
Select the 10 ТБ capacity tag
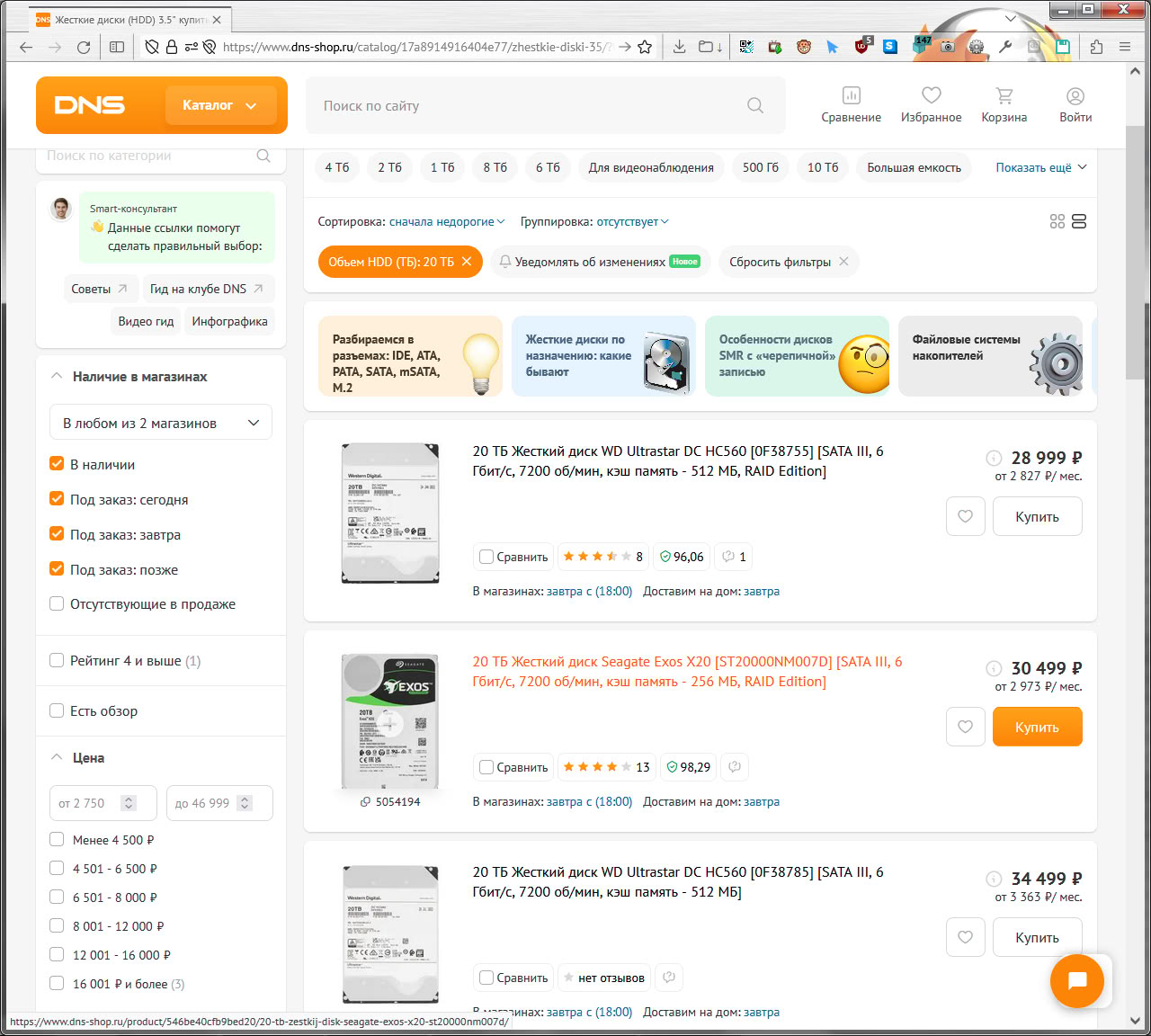click(823, 167)
